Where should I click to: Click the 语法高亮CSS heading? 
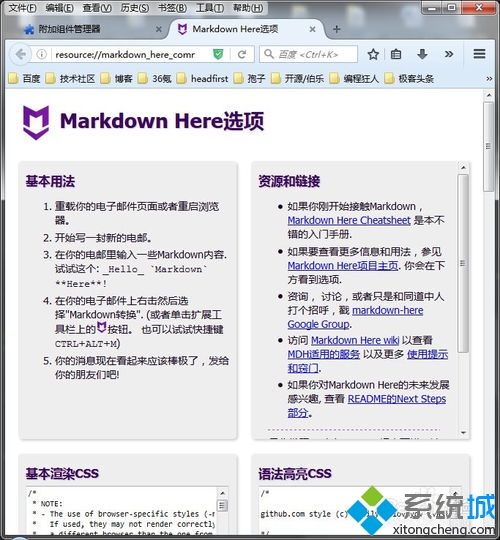tap(295, 474)
